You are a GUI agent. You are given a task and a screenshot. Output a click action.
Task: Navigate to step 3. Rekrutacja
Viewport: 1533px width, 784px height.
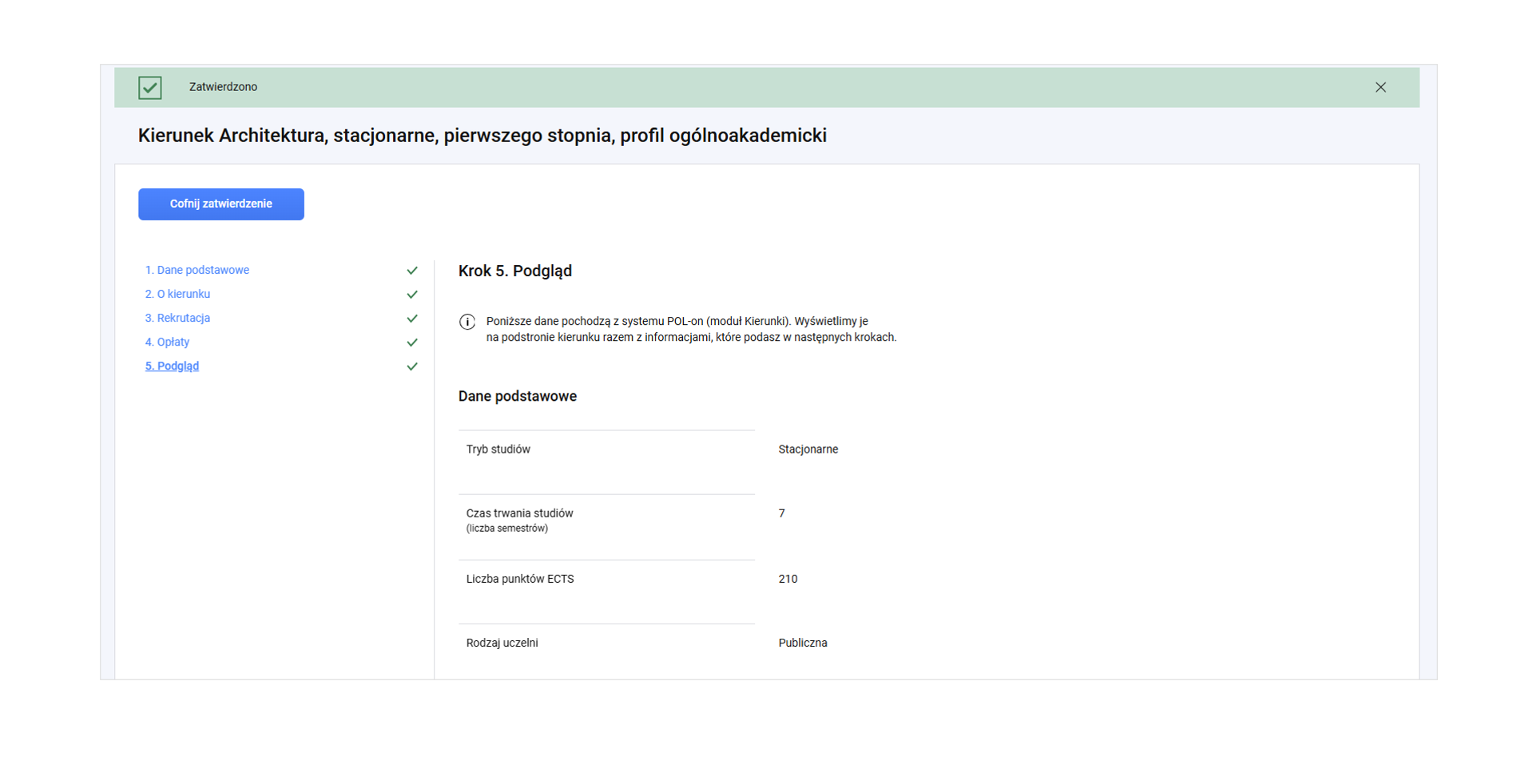pos(177,319)
